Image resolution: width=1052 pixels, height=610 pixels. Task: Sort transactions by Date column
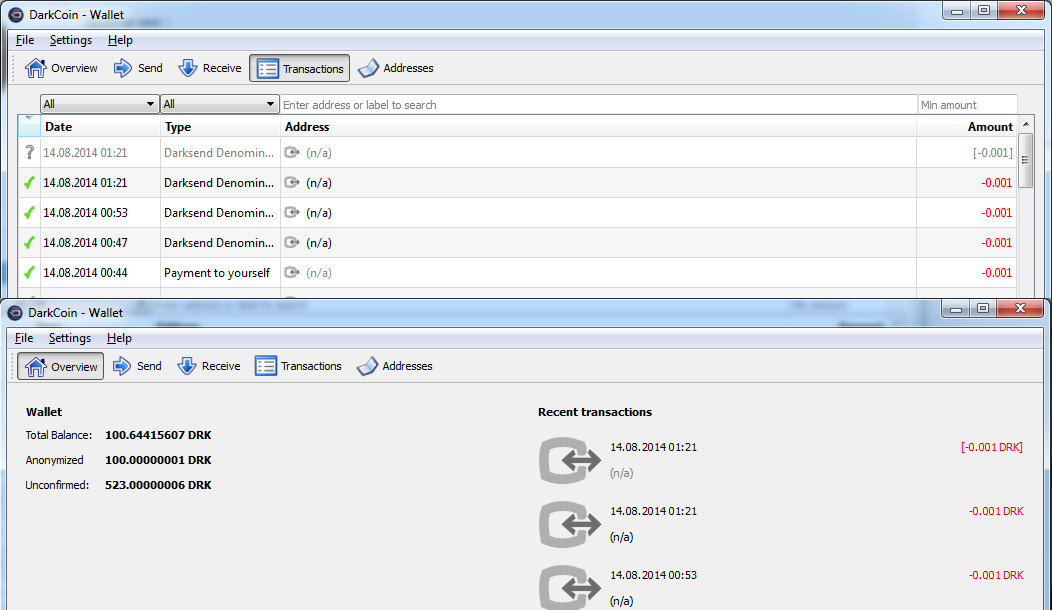pyautogui.click(x=100, y=127)
